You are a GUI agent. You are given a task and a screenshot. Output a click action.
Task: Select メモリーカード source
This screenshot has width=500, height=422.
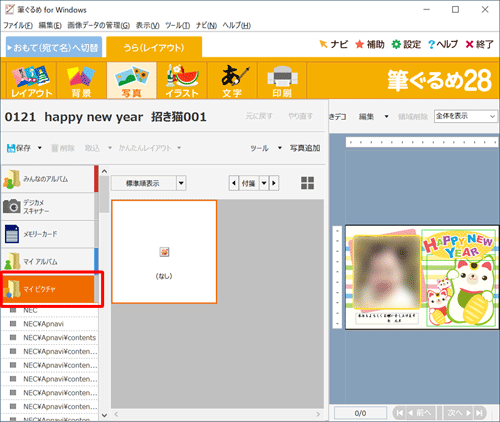(48, 234)
